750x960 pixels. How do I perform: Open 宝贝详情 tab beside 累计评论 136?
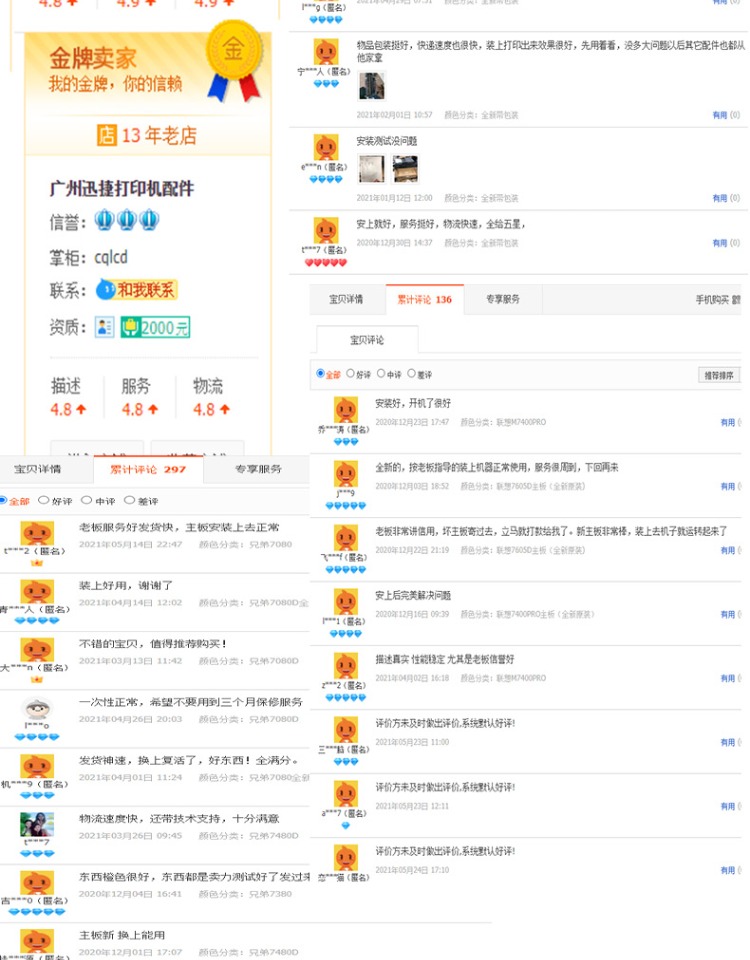click(346, 299)
